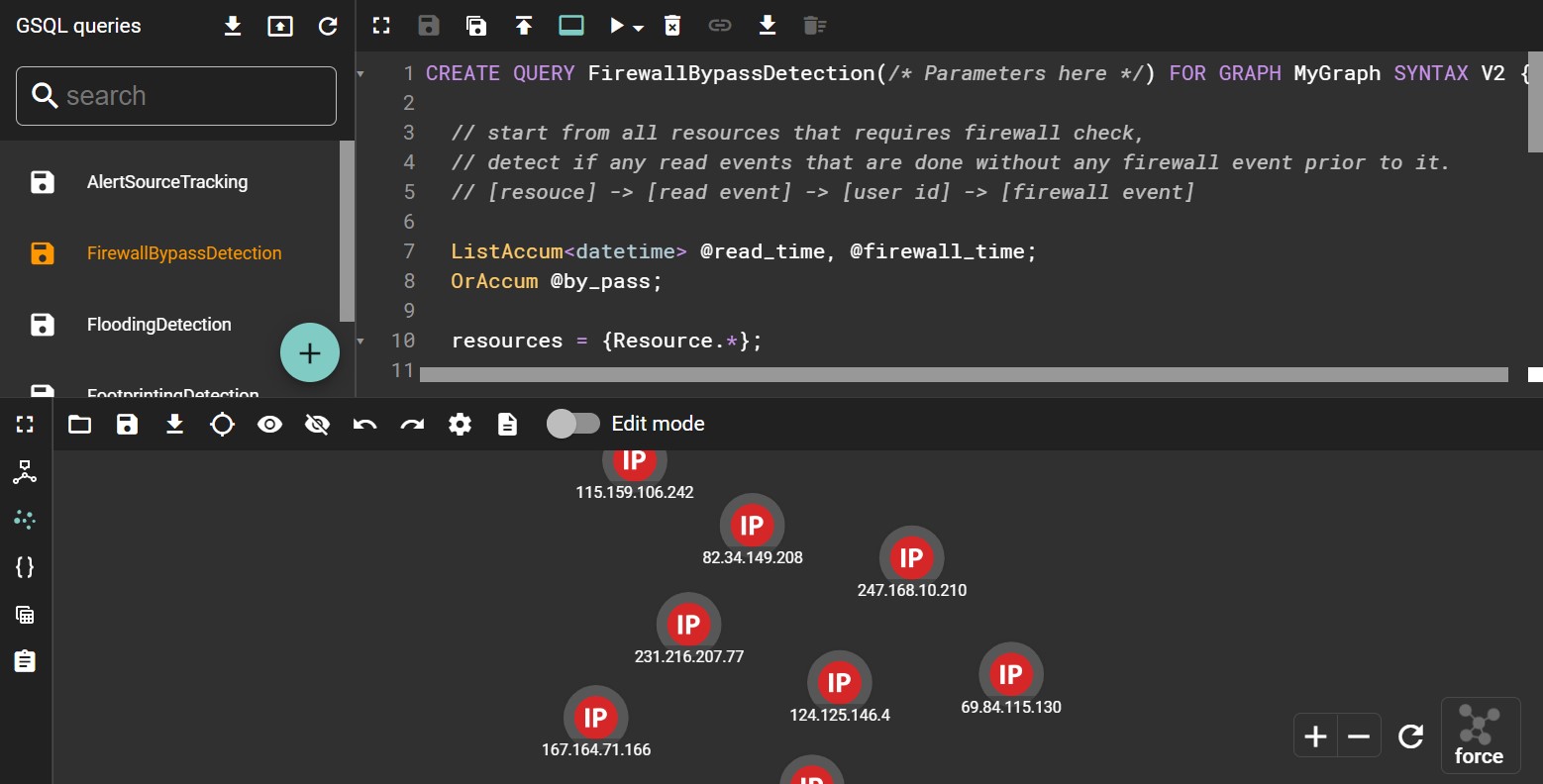
Task: Fold code at line 10
Action: [360, 342]
